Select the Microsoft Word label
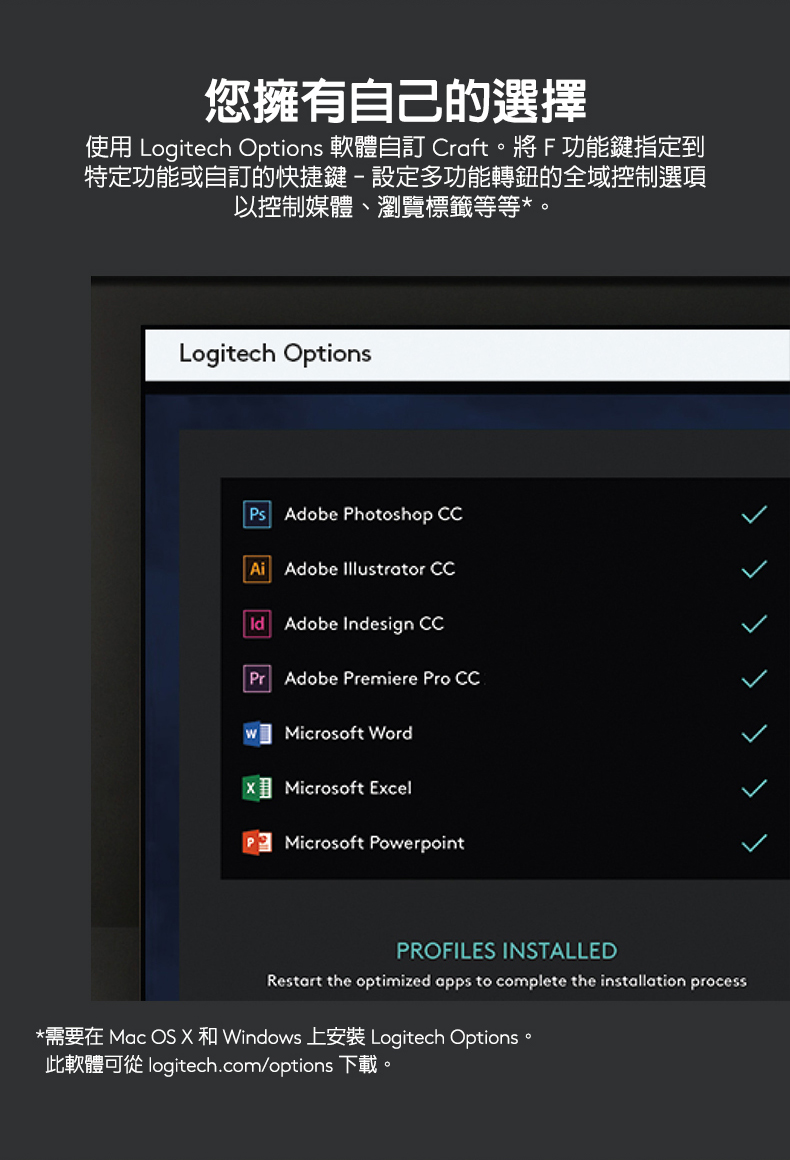 click(x=348, y=733)
